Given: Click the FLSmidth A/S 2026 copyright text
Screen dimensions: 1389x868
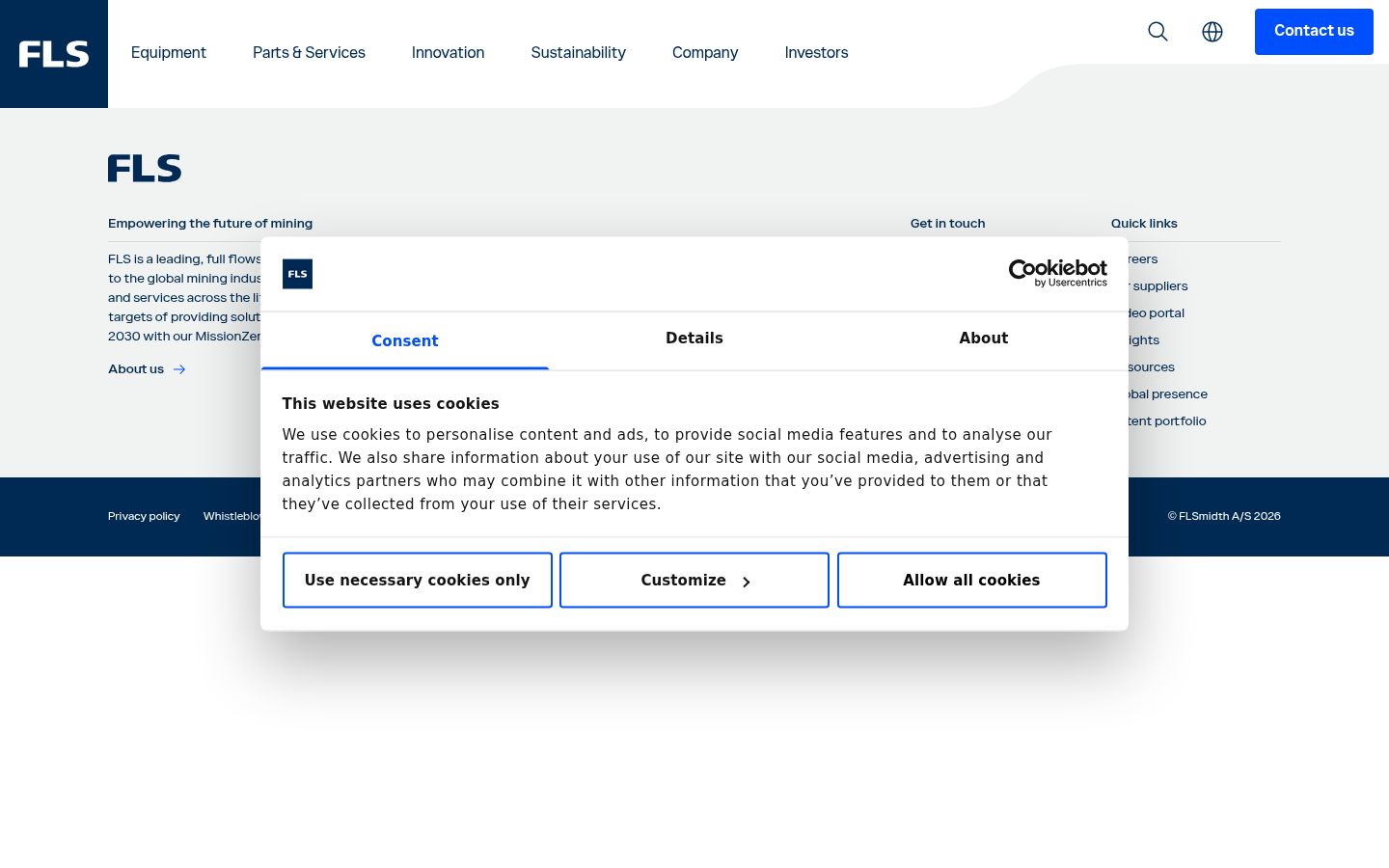Looking at the screenshot, I should tap(1224, 516).
